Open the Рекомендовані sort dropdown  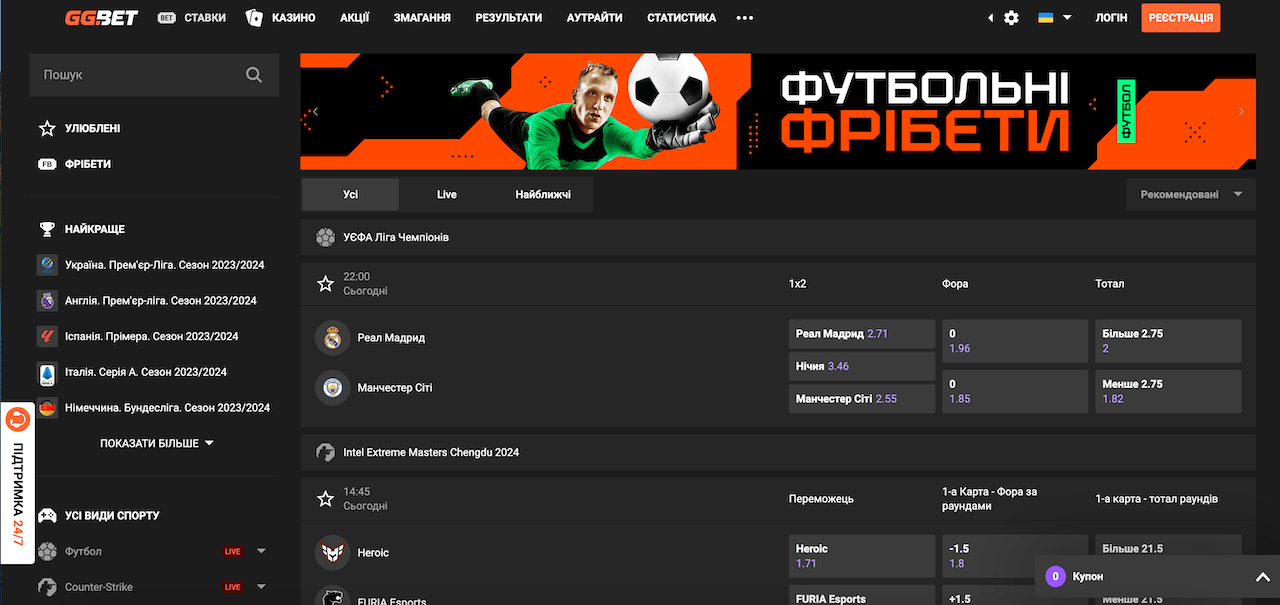point(1191,195)
